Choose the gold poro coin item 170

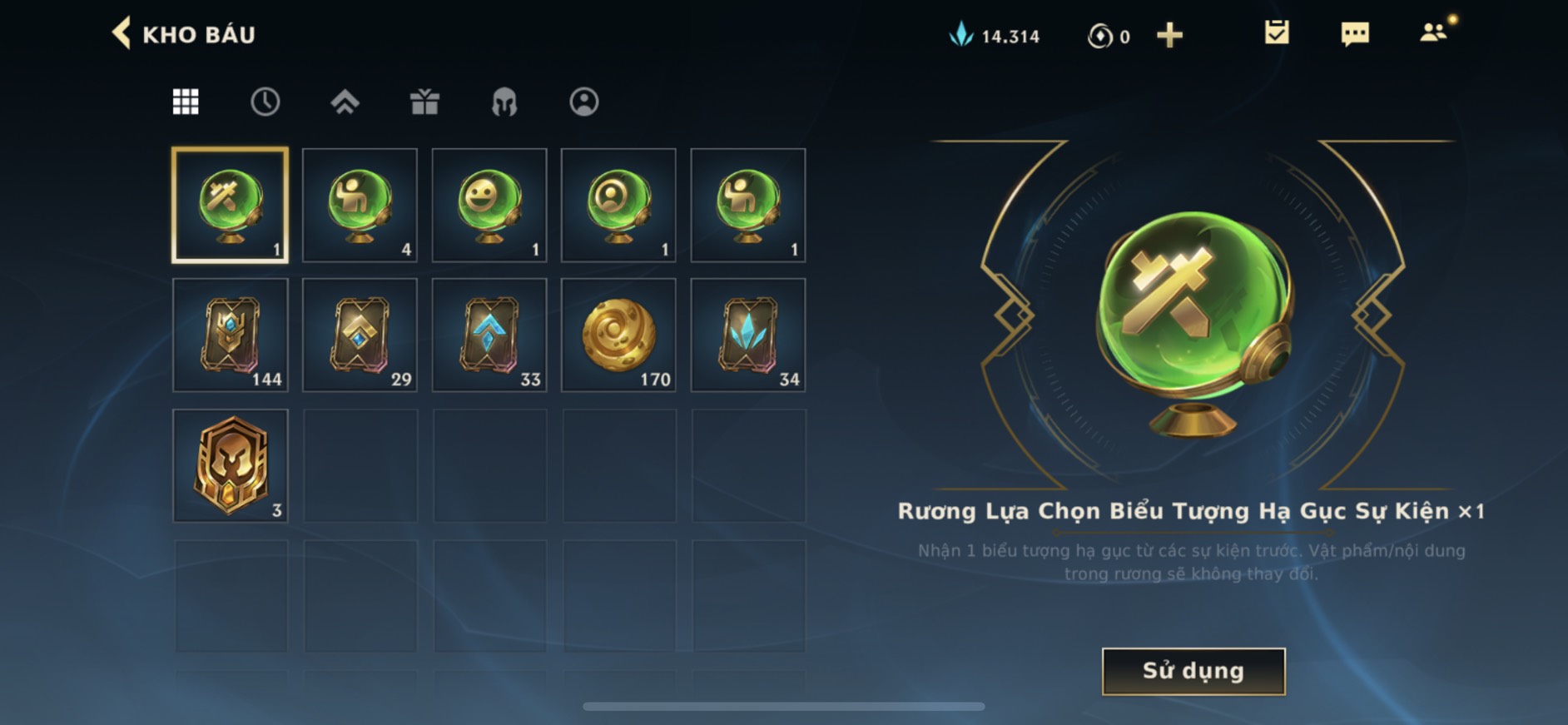pos(618,335)
